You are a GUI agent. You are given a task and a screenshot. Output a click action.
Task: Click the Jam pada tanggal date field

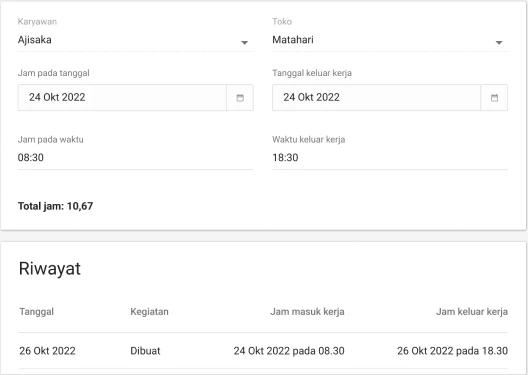(122, 98)
